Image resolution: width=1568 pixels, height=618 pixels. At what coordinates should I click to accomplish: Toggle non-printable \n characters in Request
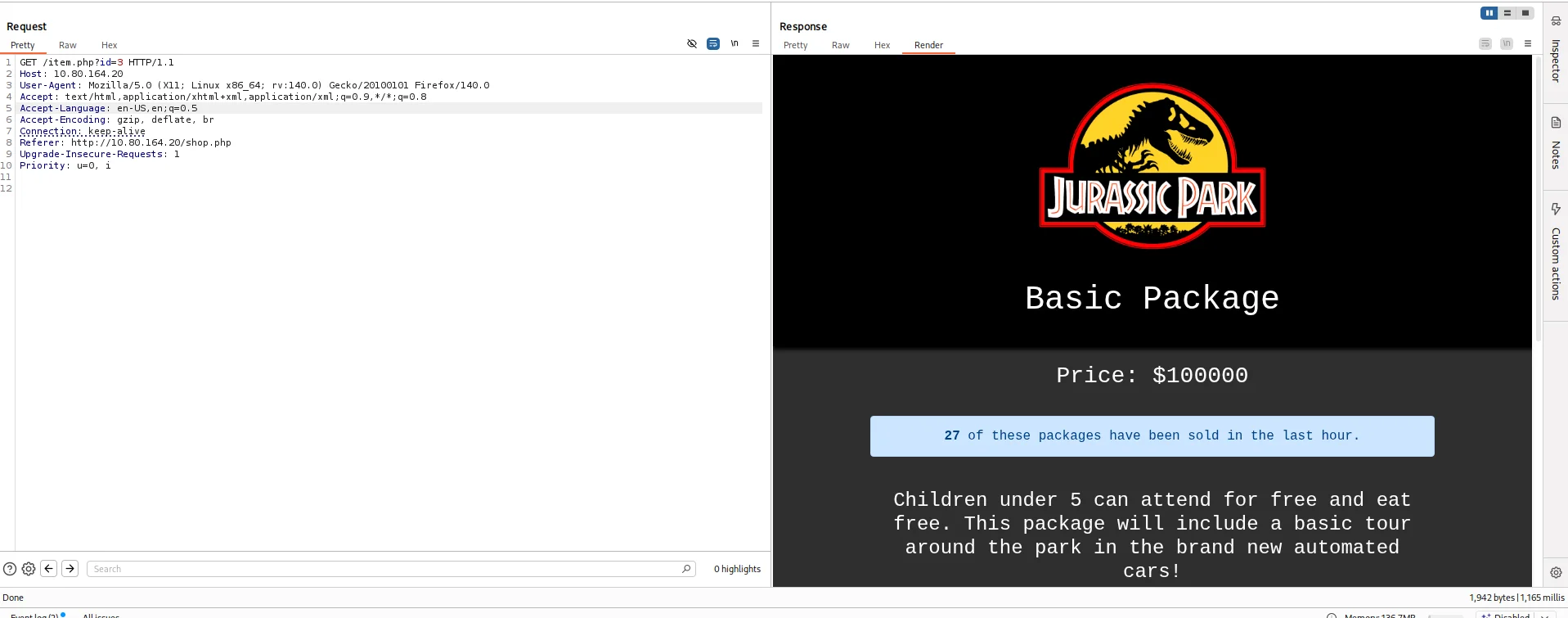(735, 44)
